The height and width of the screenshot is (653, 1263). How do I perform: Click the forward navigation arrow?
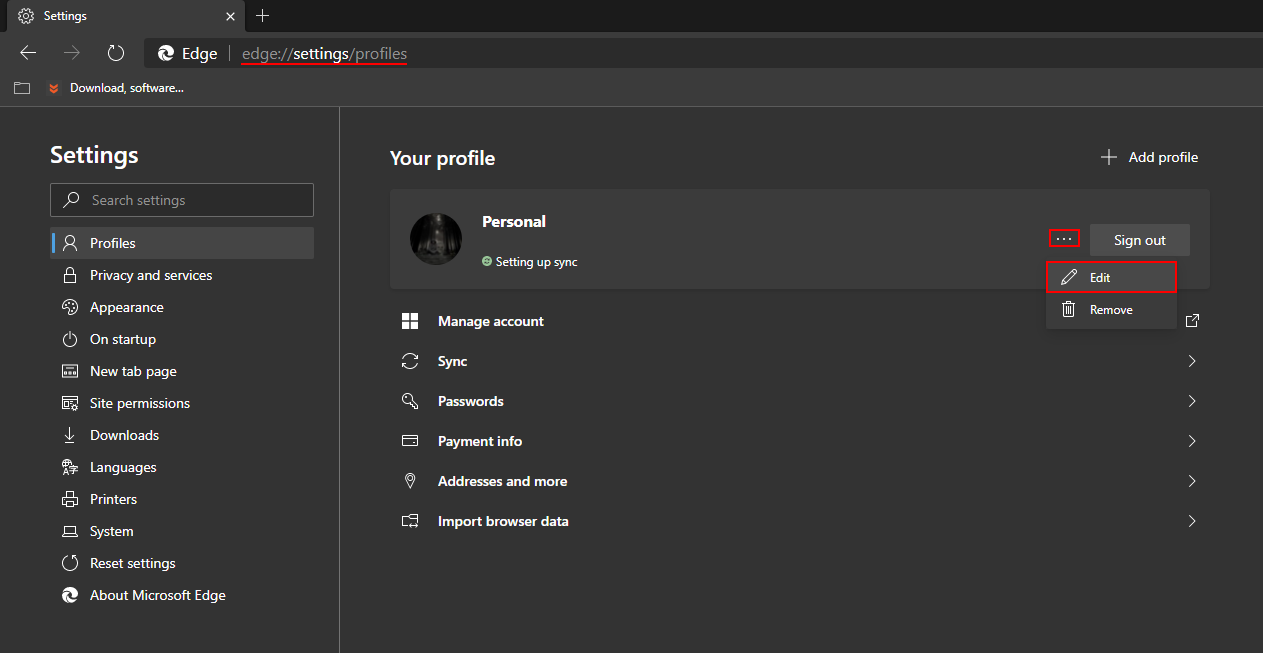(72, 53)
